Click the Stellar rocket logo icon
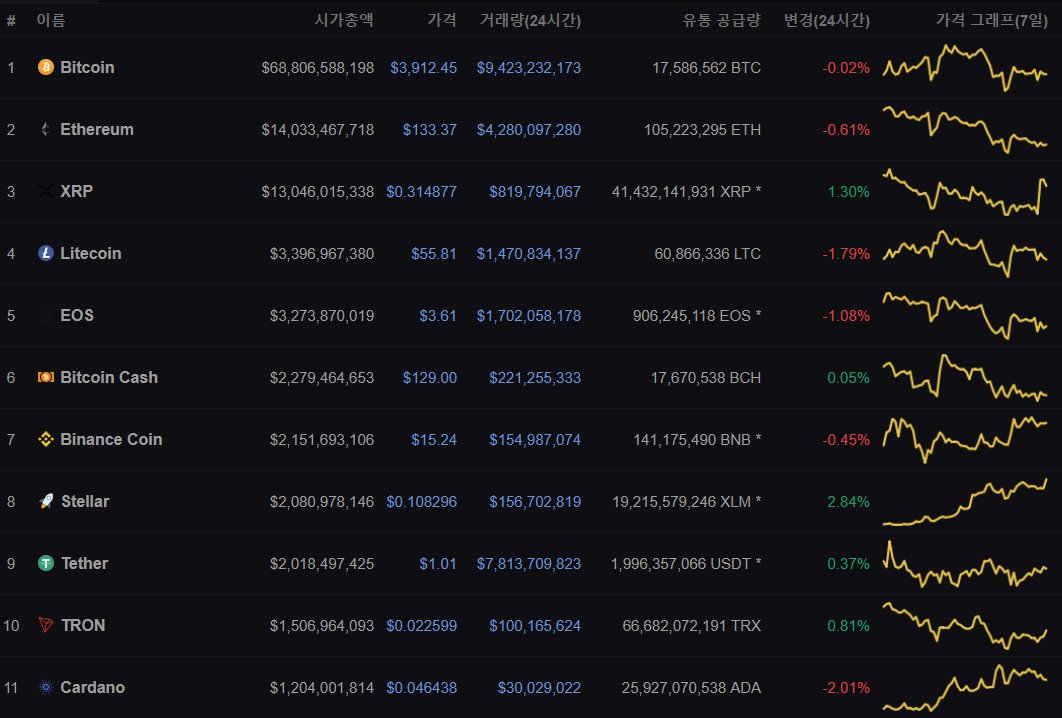Viewport: 1062px width, 718px height. (46, 501)
